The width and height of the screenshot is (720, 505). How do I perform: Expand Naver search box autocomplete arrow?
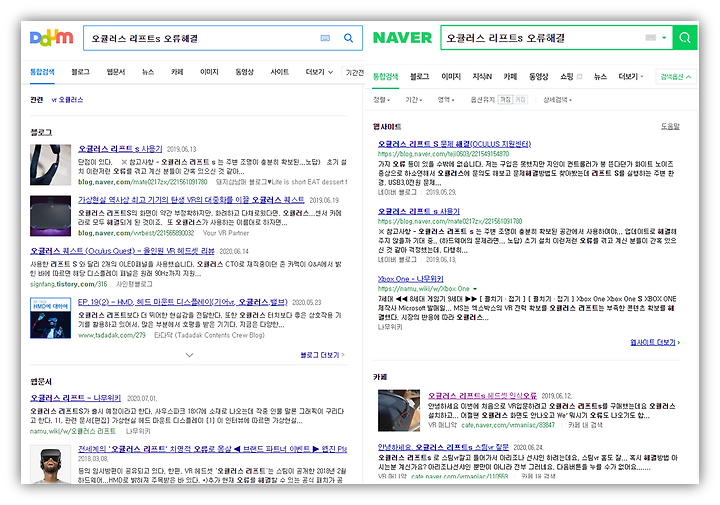pyautogui.click(x=664, y=38)
